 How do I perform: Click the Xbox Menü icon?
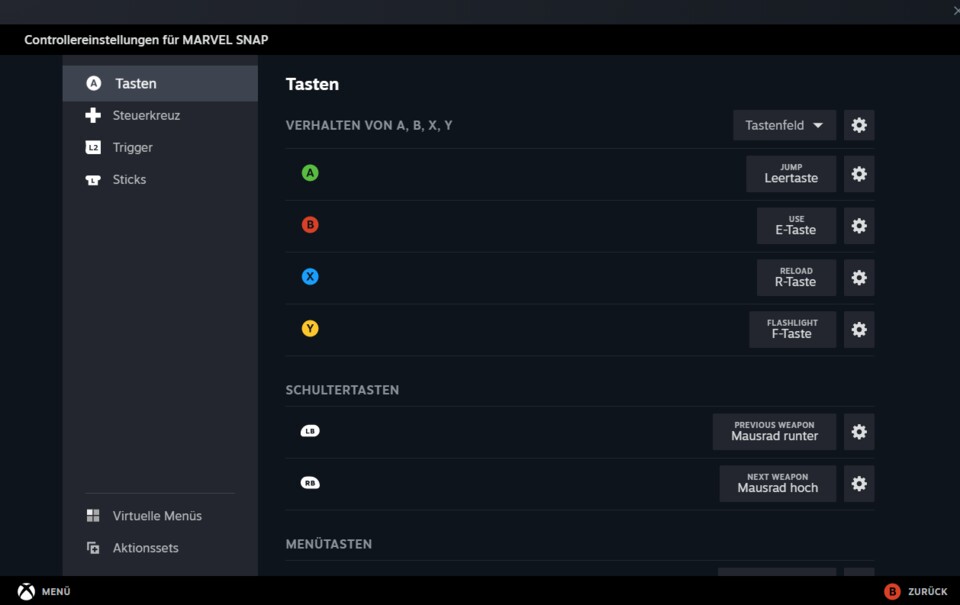[x=26, y=591]
